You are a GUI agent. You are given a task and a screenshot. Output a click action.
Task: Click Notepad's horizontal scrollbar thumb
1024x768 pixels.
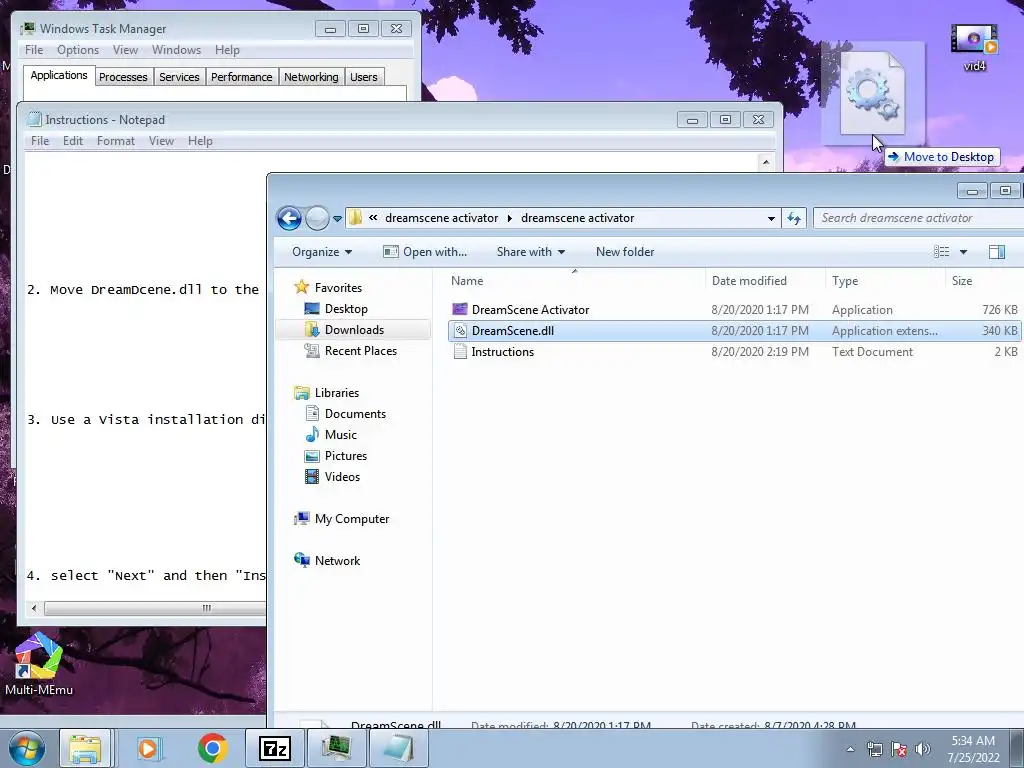[155, 608]
